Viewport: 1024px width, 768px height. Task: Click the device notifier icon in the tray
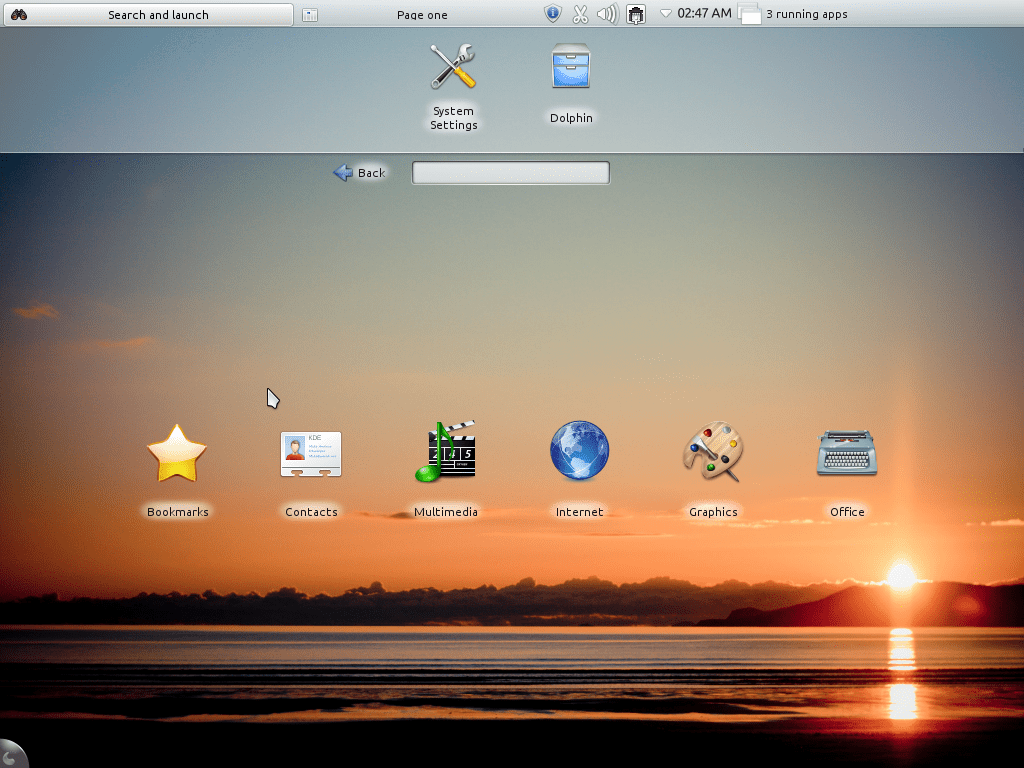[x=636, y=14]
